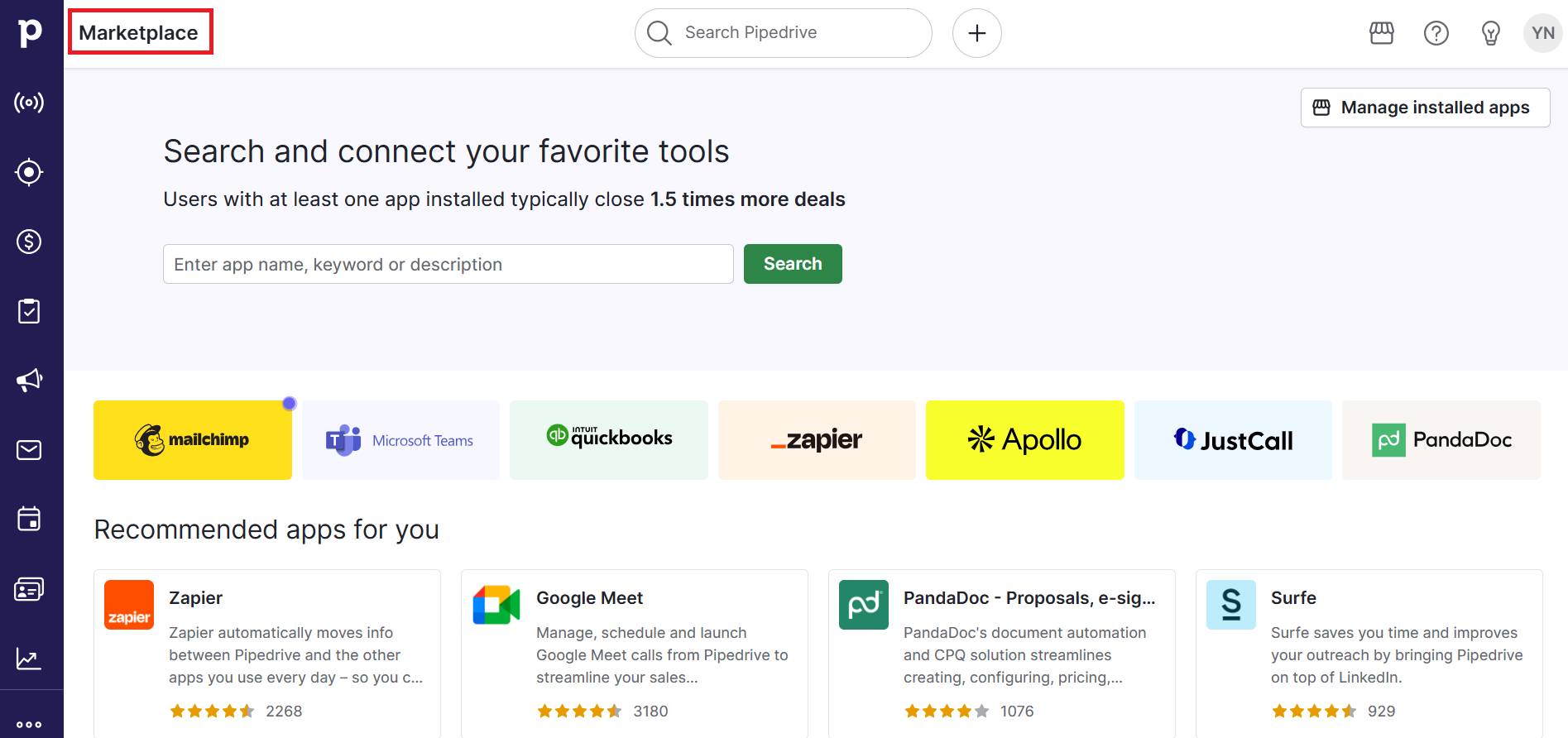Click the Surfe description text

pos(1397,655)
